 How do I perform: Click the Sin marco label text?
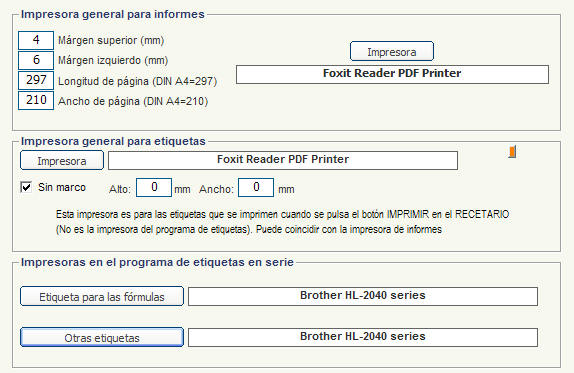[62, 187]
